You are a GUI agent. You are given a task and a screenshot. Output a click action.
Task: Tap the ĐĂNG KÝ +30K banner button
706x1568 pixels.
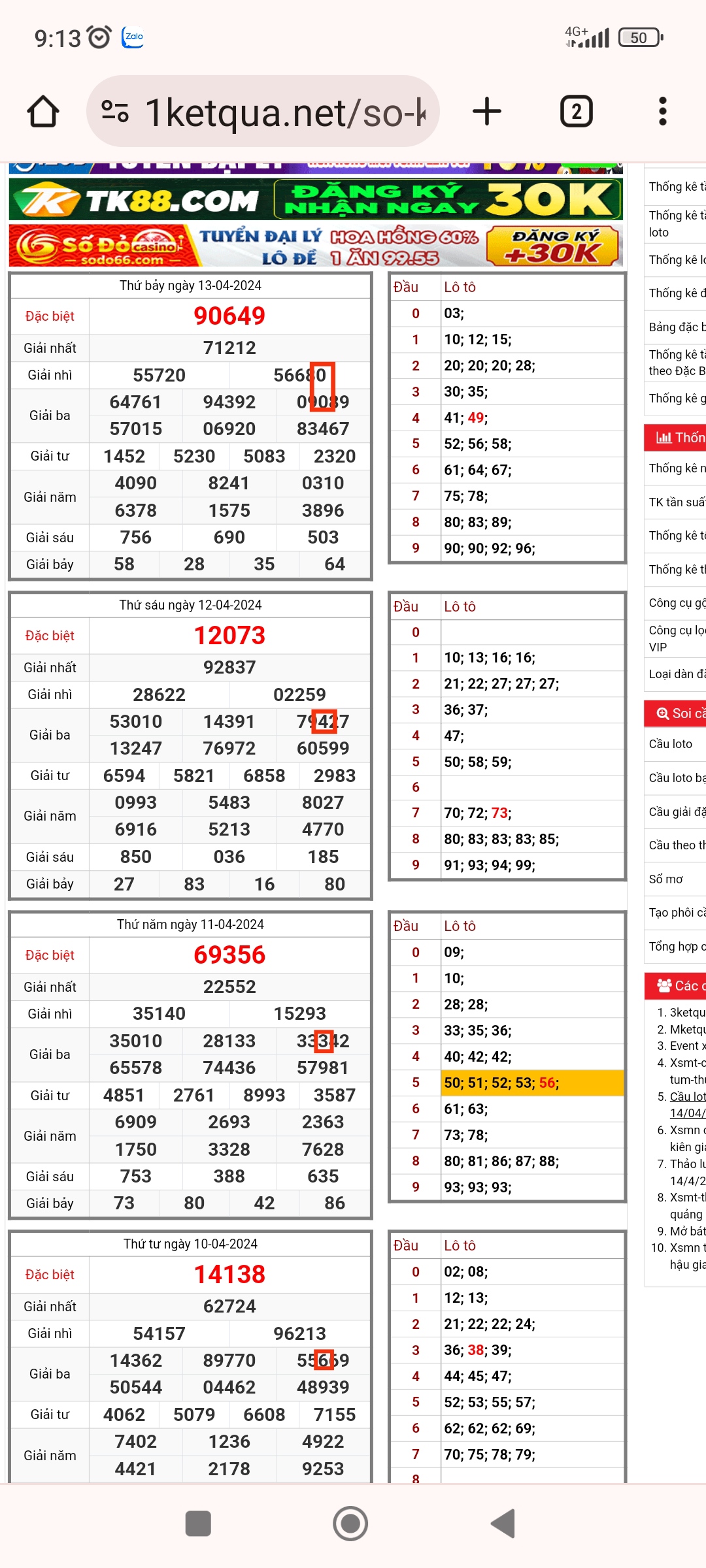[x=553, y=246]
